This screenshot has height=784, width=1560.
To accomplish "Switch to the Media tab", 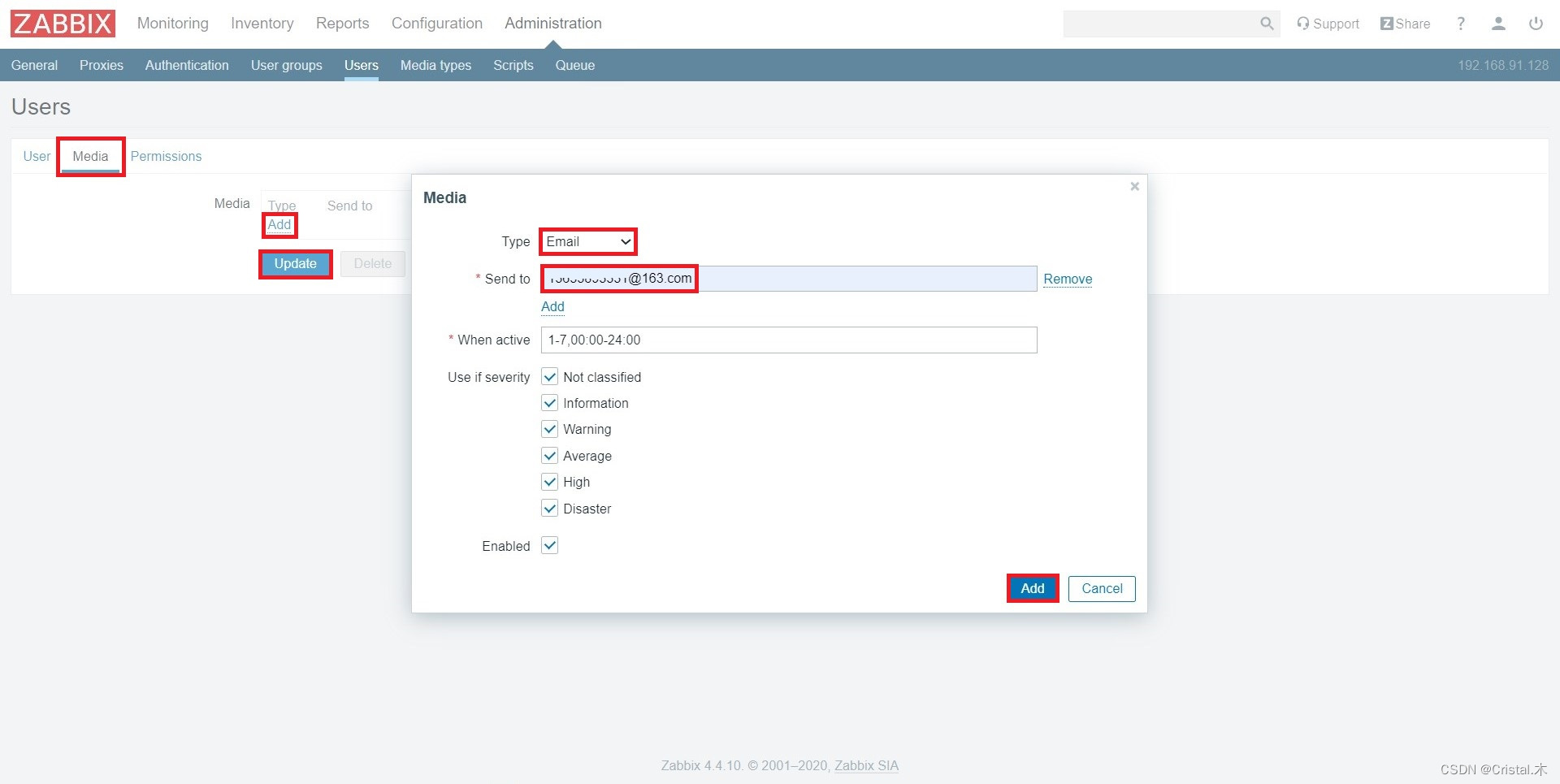I will 90,156.
